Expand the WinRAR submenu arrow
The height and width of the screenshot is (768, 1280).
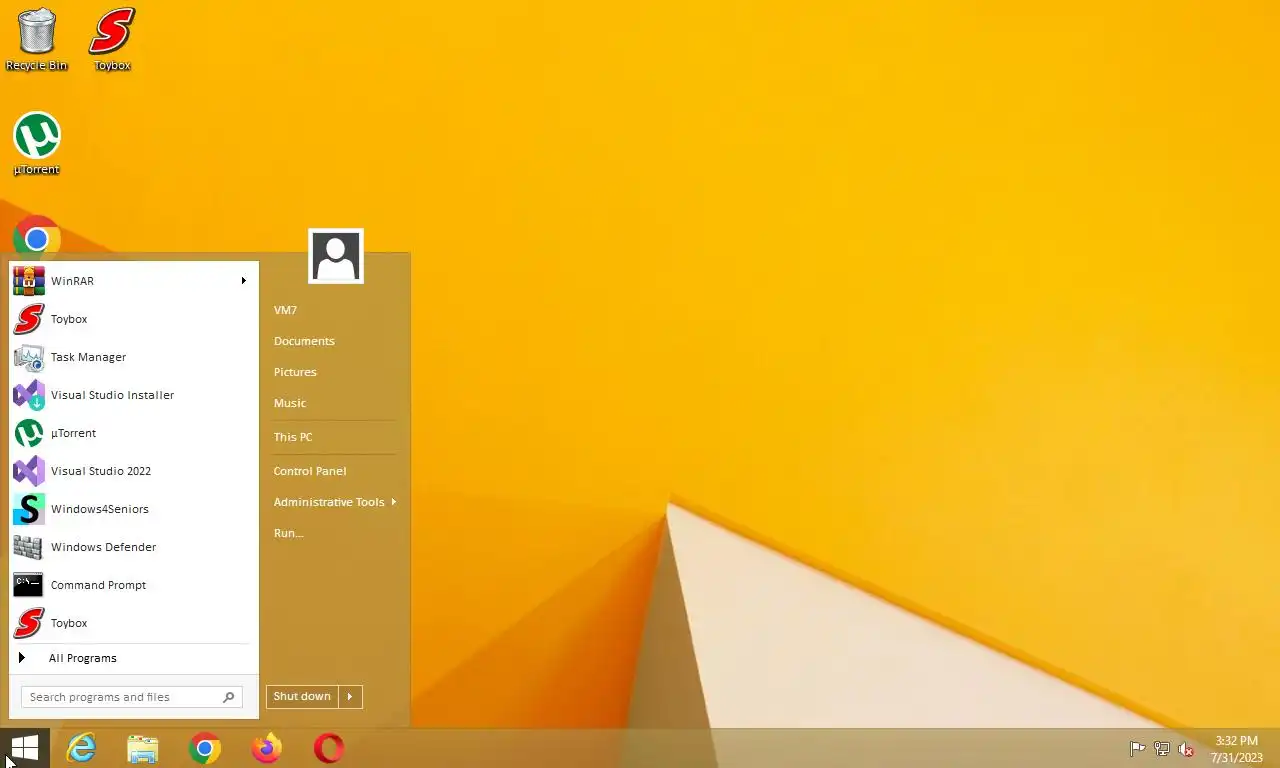pyautogui.click(x=243, y=281)
